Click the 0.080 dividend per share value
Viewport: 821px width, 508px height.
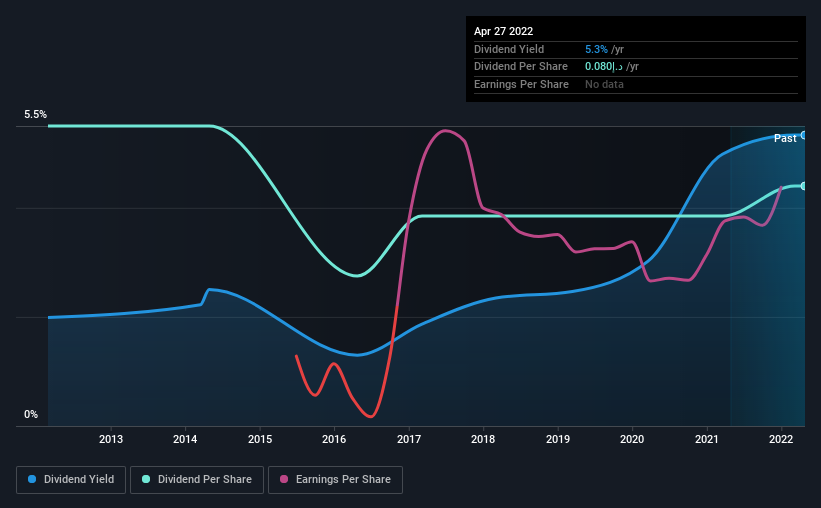click(604, 67)
